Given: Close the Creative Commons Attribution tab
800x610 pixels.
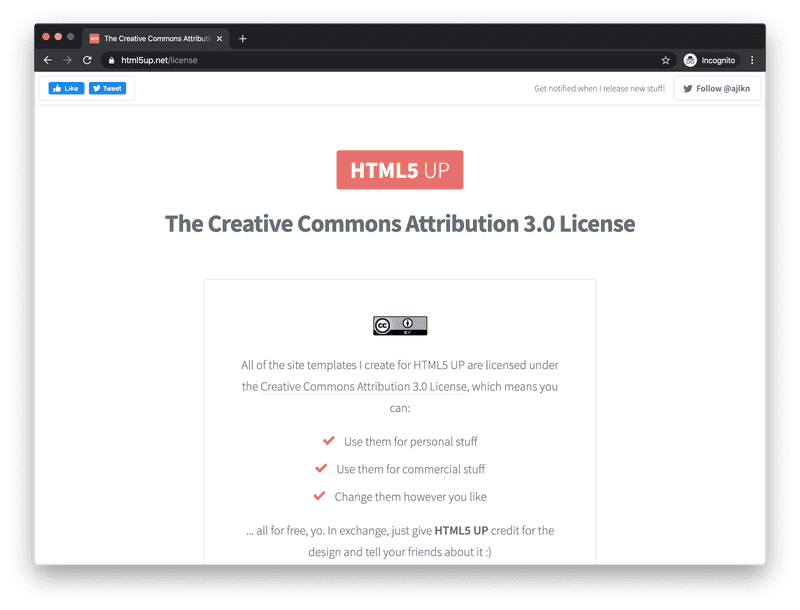Looking at the screenshot, I should point(219,39).
